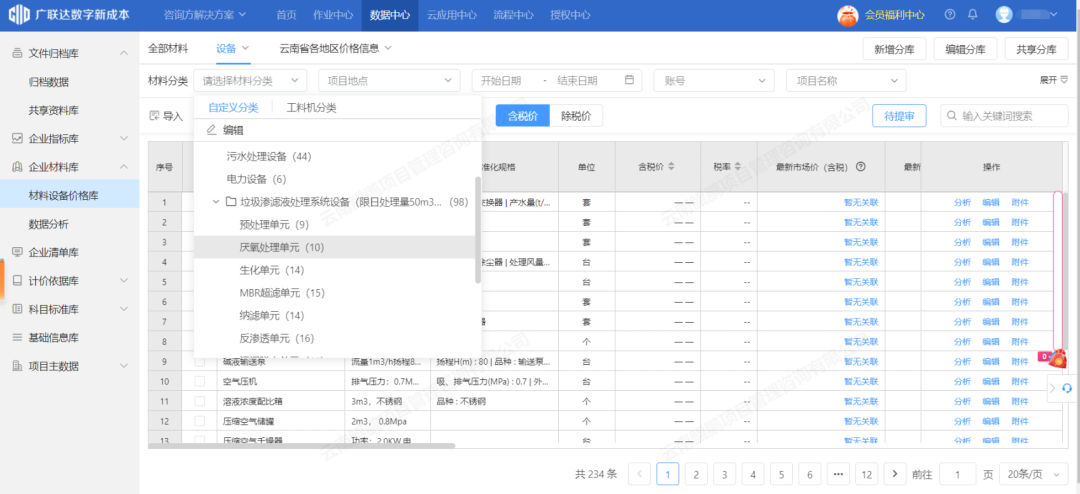Select the checkbox for row 11 溶液浓度配比箱
The height and width of the screenshot is (494, 1080).
[x=199, y=401]
